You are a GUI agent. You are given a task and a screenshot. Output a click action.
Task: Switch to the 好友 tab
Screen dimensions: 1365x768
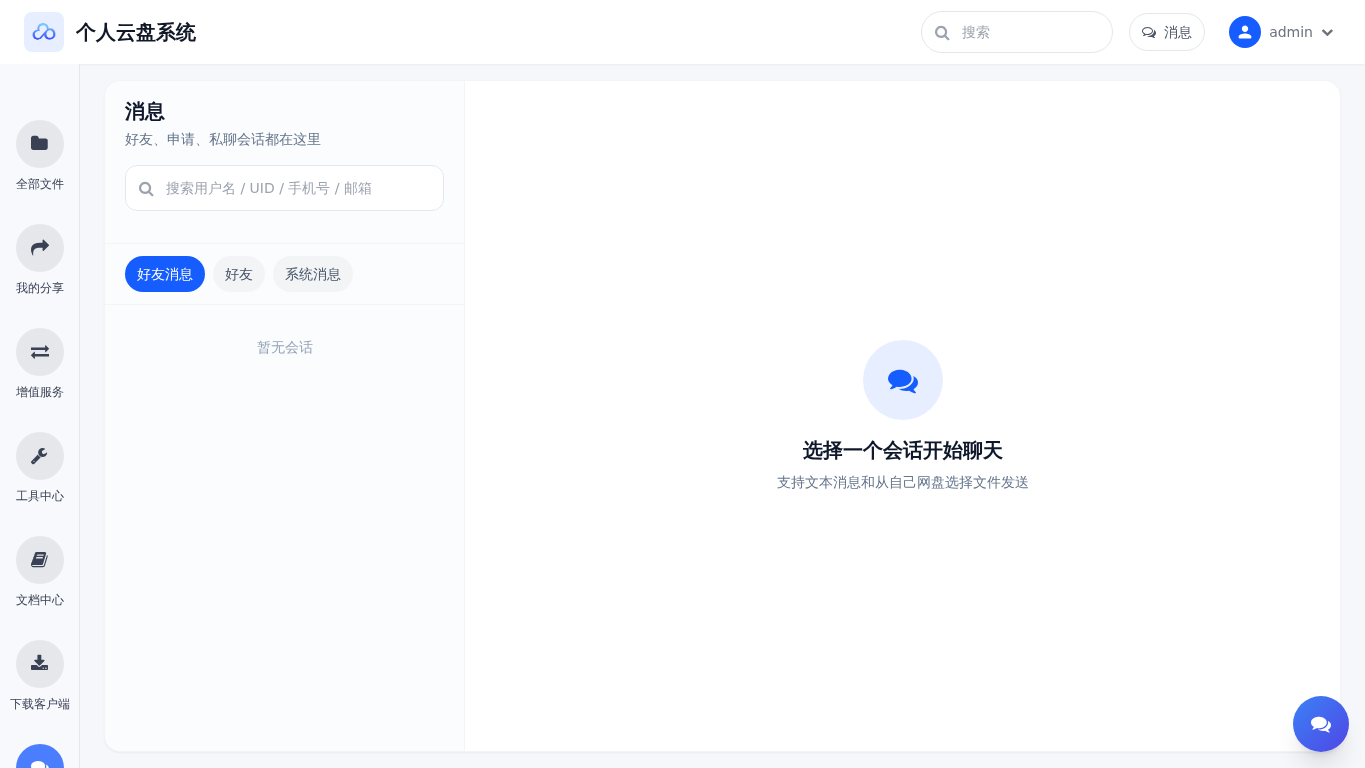(x=239, y=274)
